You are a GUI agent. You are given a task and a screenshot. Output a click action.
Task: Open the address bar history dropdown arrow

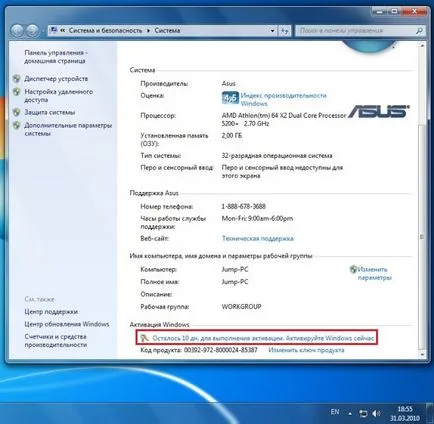272,31
